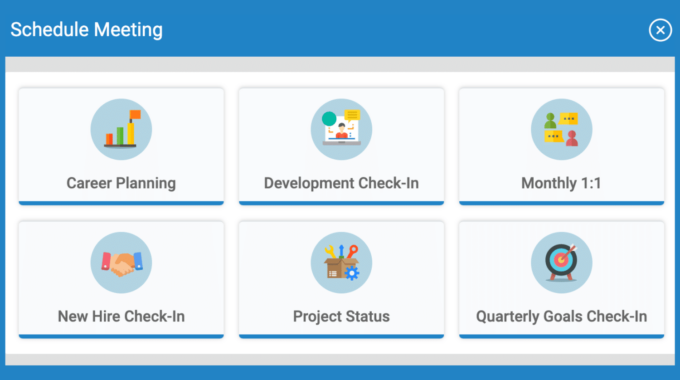
Task: Select the Project Status label text
Action: (341, 316)
